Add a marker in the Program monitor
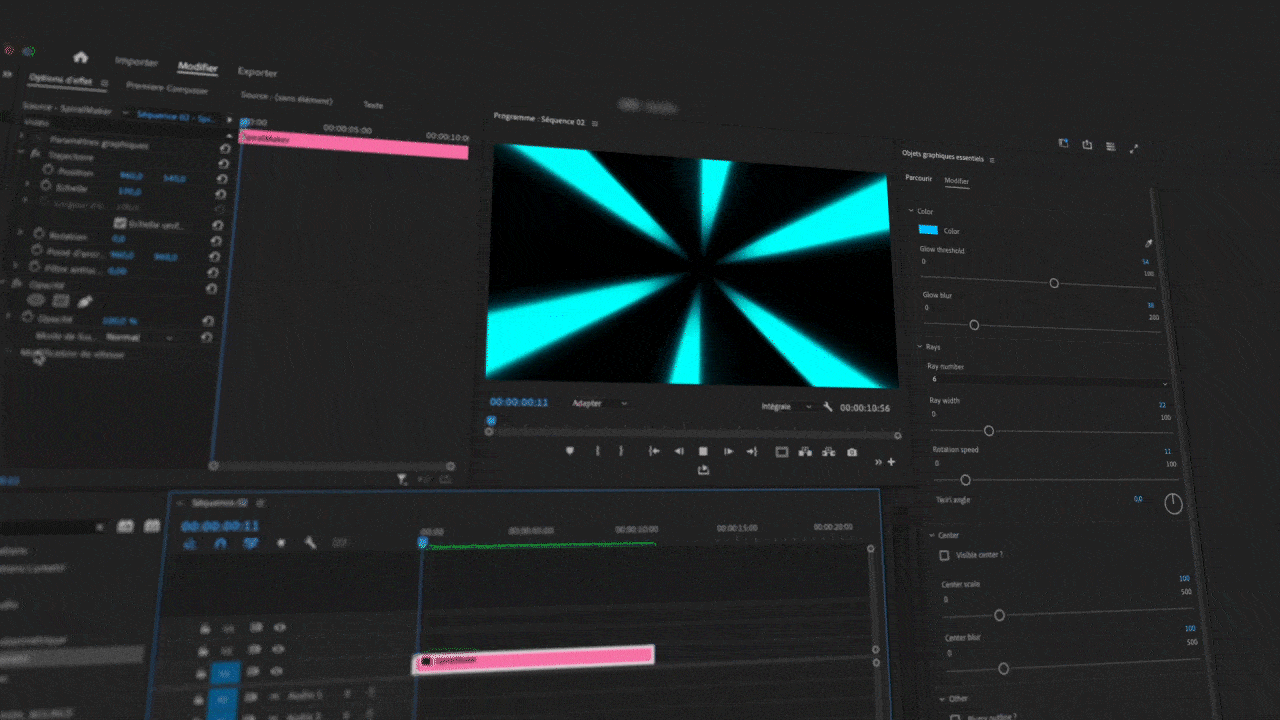Screen dimensions: 1280x720 point(570,451)
